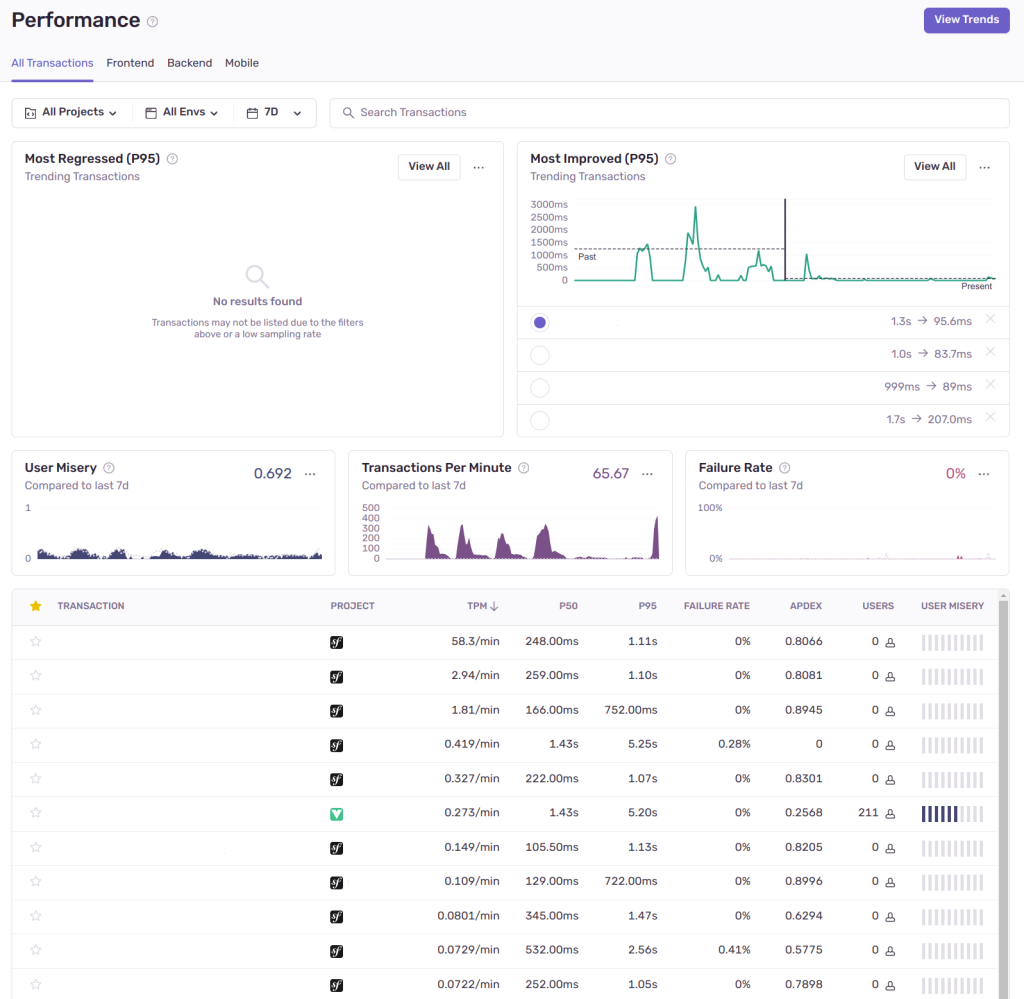The height and width of the screenshot is (999, 1024).
Task: Open the Most Improved widget ellipsis menu
Action: point(985,167)
